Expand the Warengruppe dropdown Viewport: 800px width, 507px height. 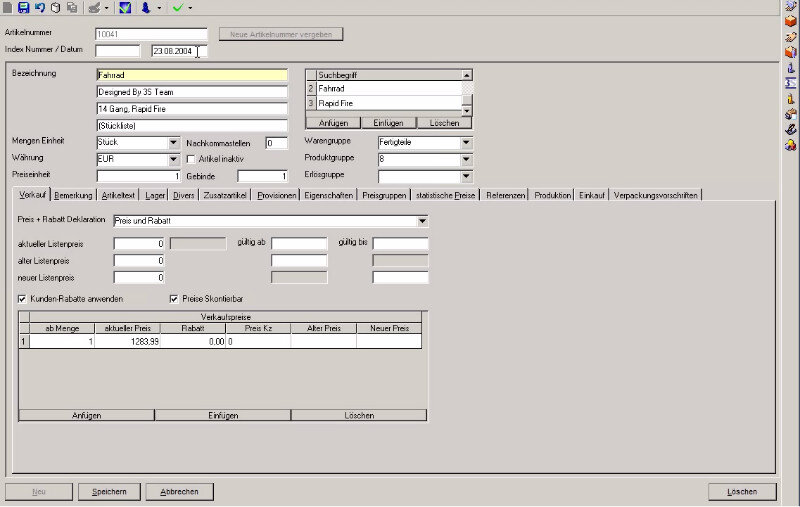point(466,143)
